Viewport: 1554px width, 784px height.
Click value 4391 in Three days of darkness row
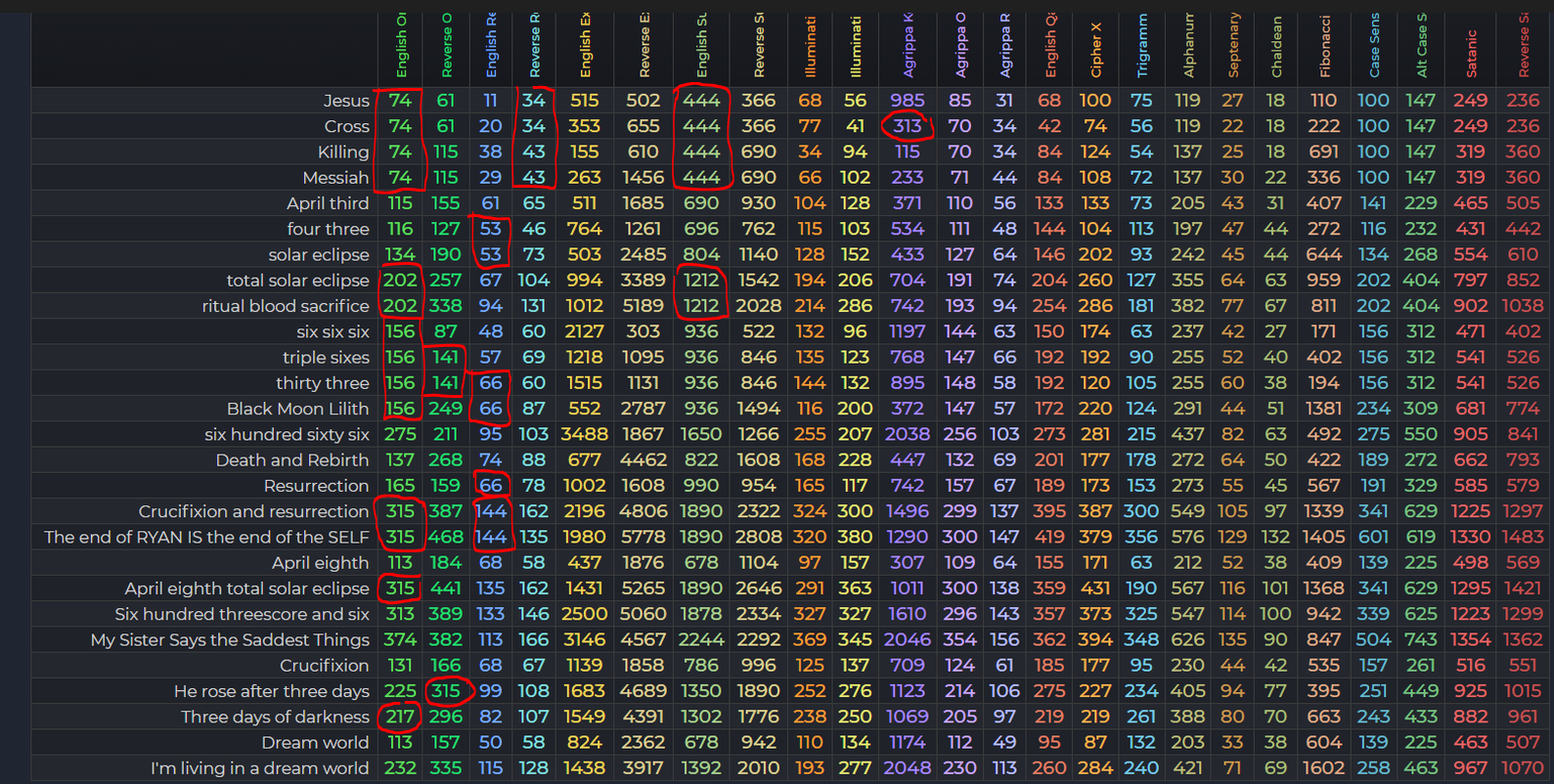644,717
